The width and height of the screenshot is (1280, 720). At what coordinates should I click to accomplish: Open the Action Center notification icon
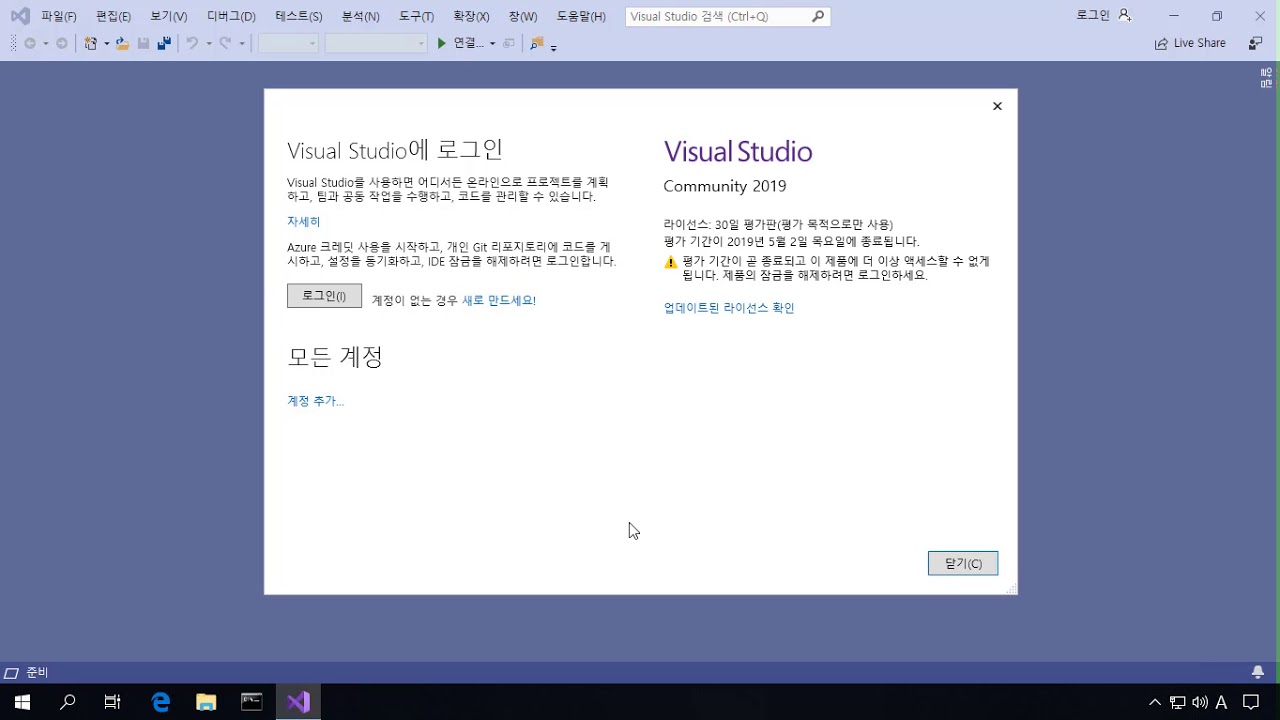(1250, 702)
